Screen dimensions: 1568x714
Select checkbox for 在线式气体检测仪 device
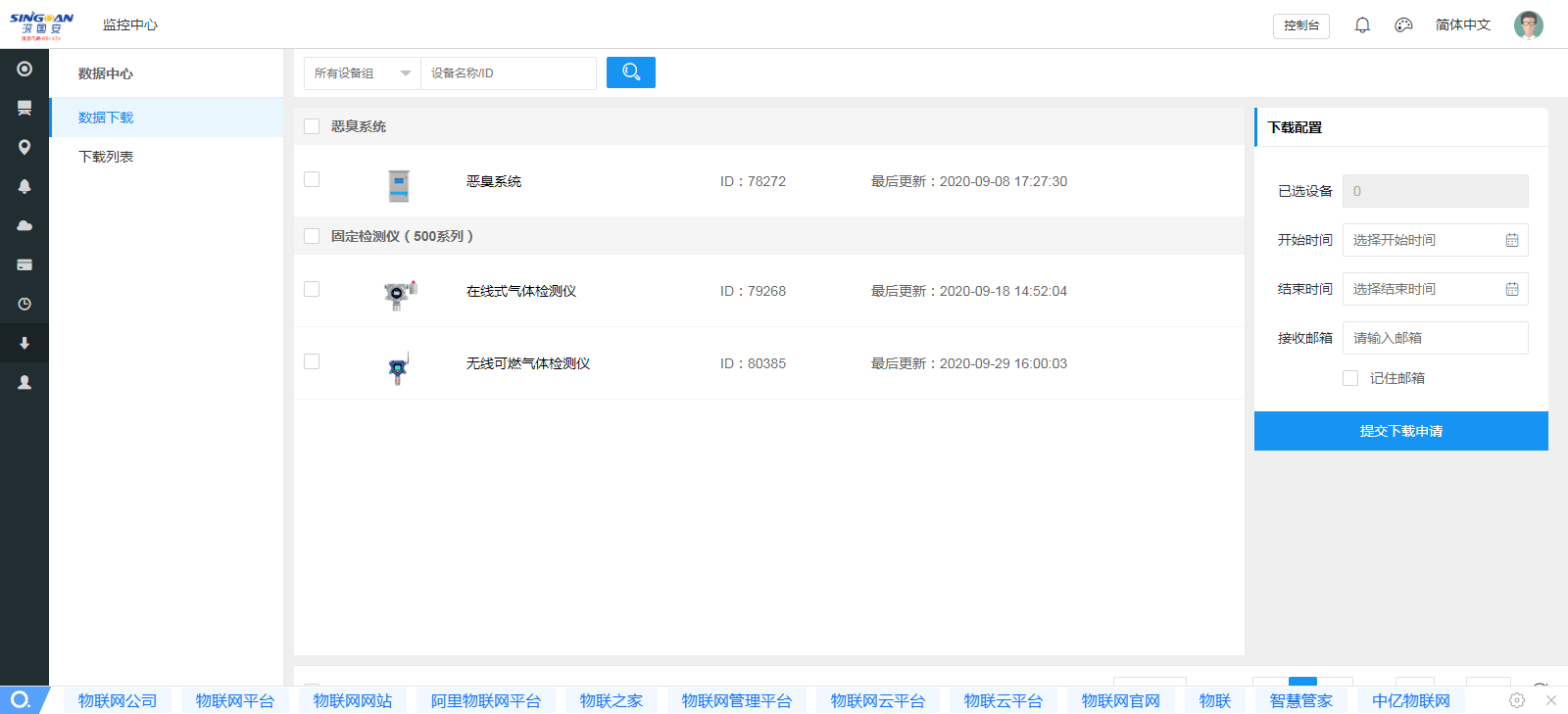pos(312,289)
